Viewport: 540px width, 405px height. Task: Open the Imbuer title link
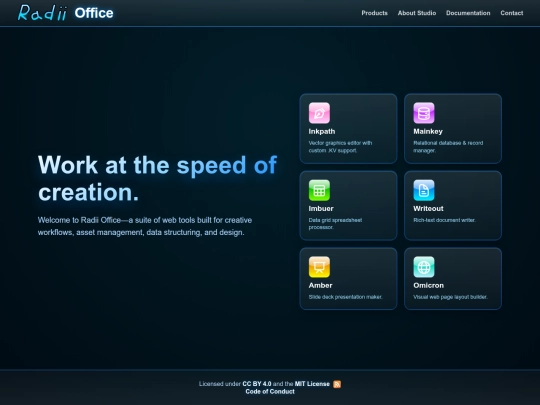pos(321,209)
